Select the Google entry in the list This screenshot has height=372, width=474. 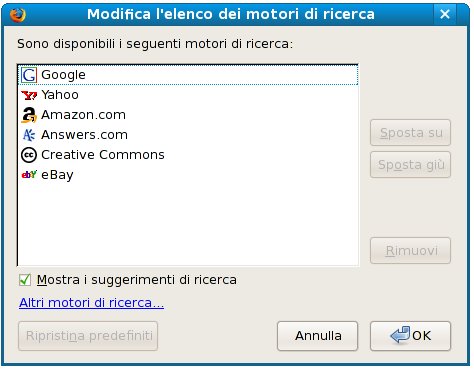pyautogui.click(x=188, y=75)
